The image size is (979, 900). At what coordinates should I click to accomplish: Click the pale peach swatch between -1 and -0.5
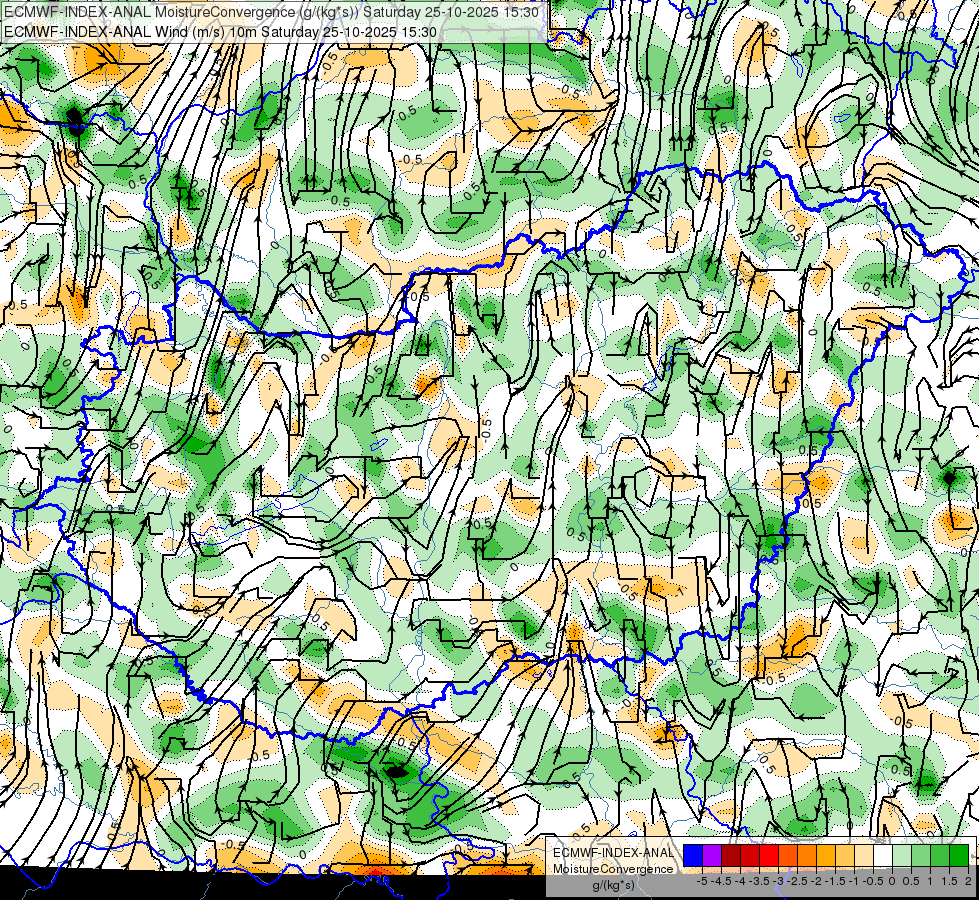tap(864, 856)
